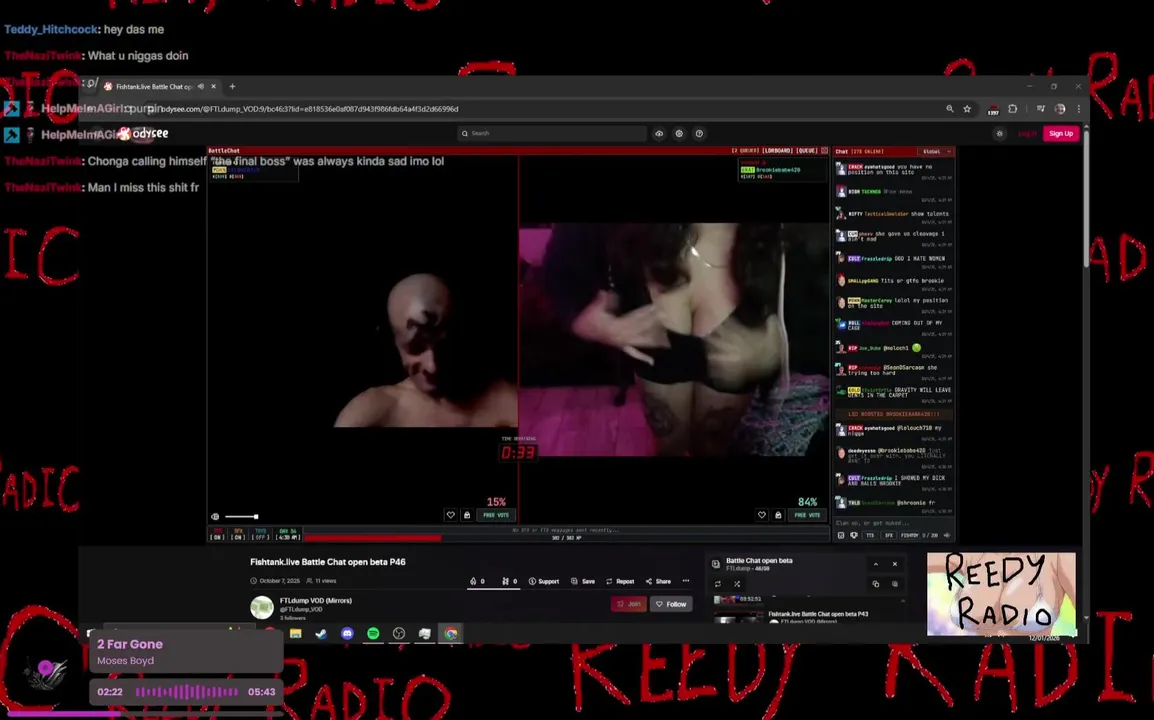Open the settings gear beside search

point(679,133)
